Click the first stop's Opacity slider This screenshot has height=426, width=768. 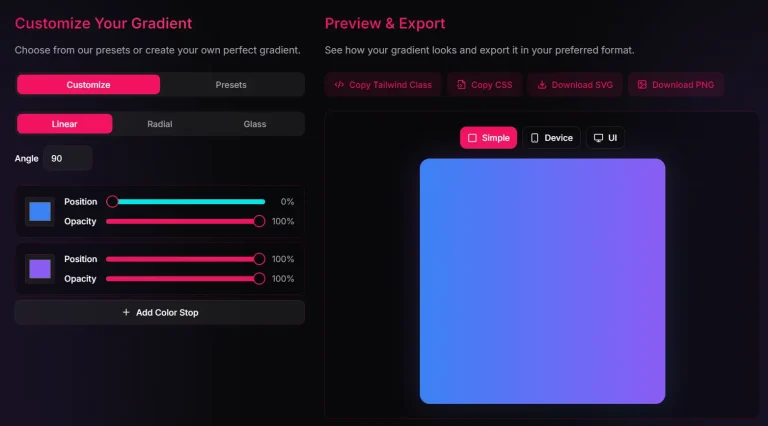pos(183,221)
